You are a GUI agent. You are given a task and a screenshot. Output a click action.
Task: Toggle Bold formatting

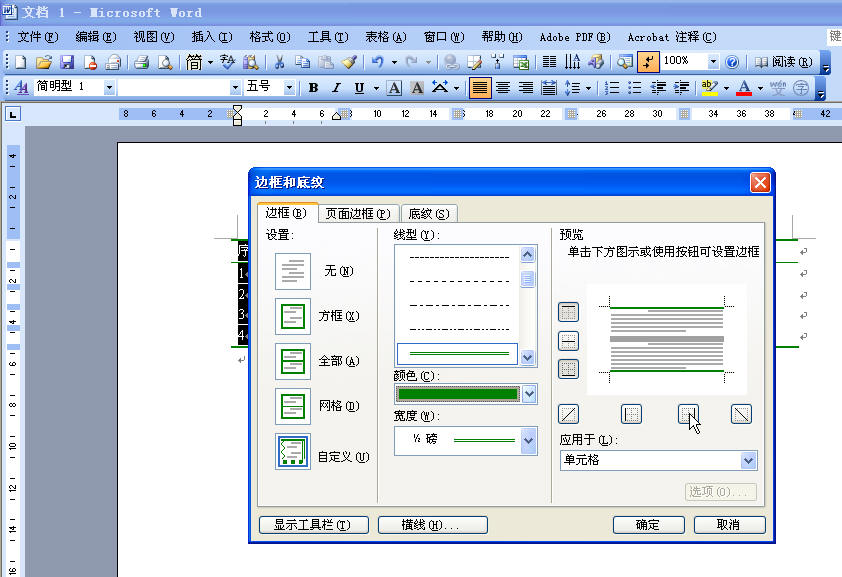tap(314, 87)
